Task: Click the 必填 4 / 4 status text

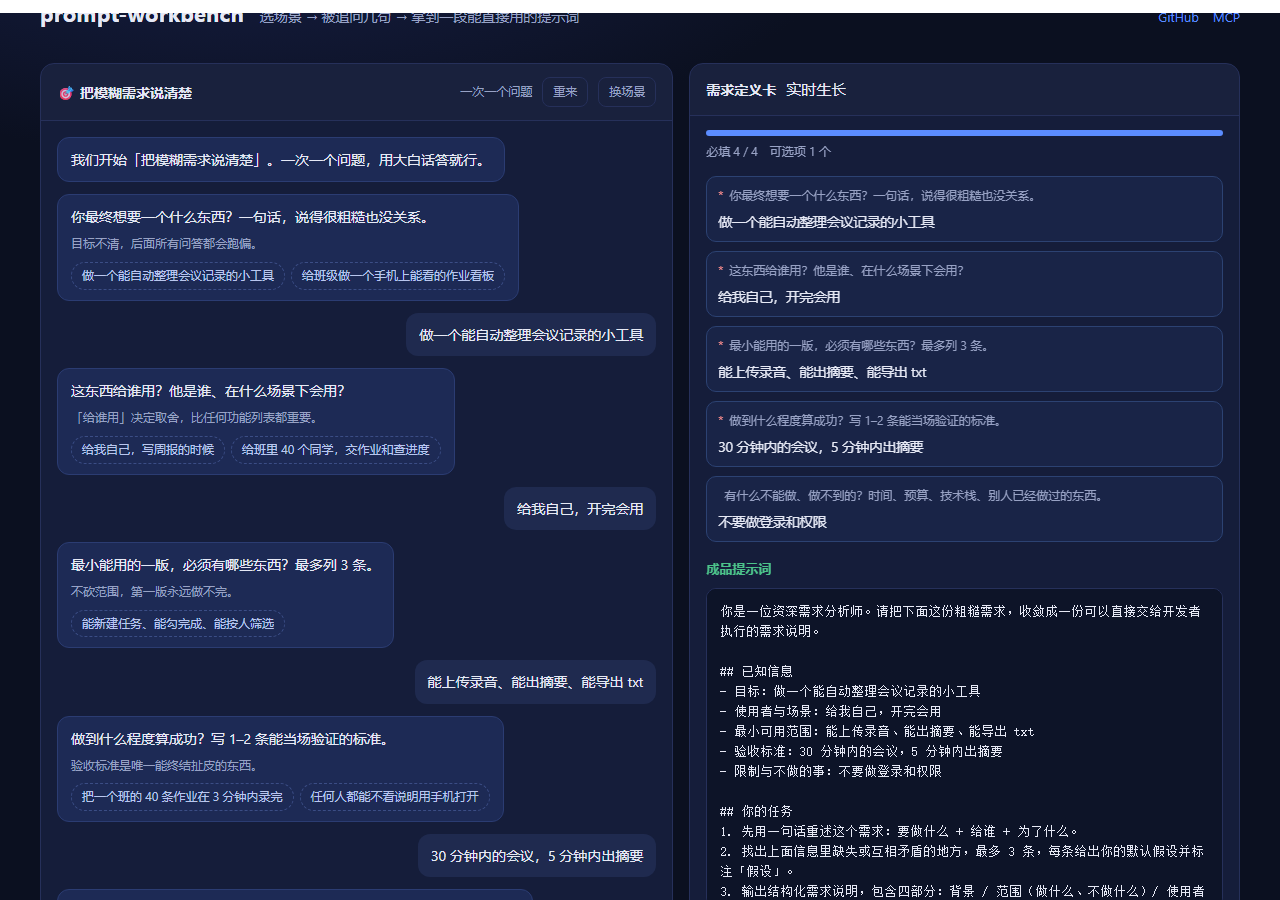Action: click(732, 152)
